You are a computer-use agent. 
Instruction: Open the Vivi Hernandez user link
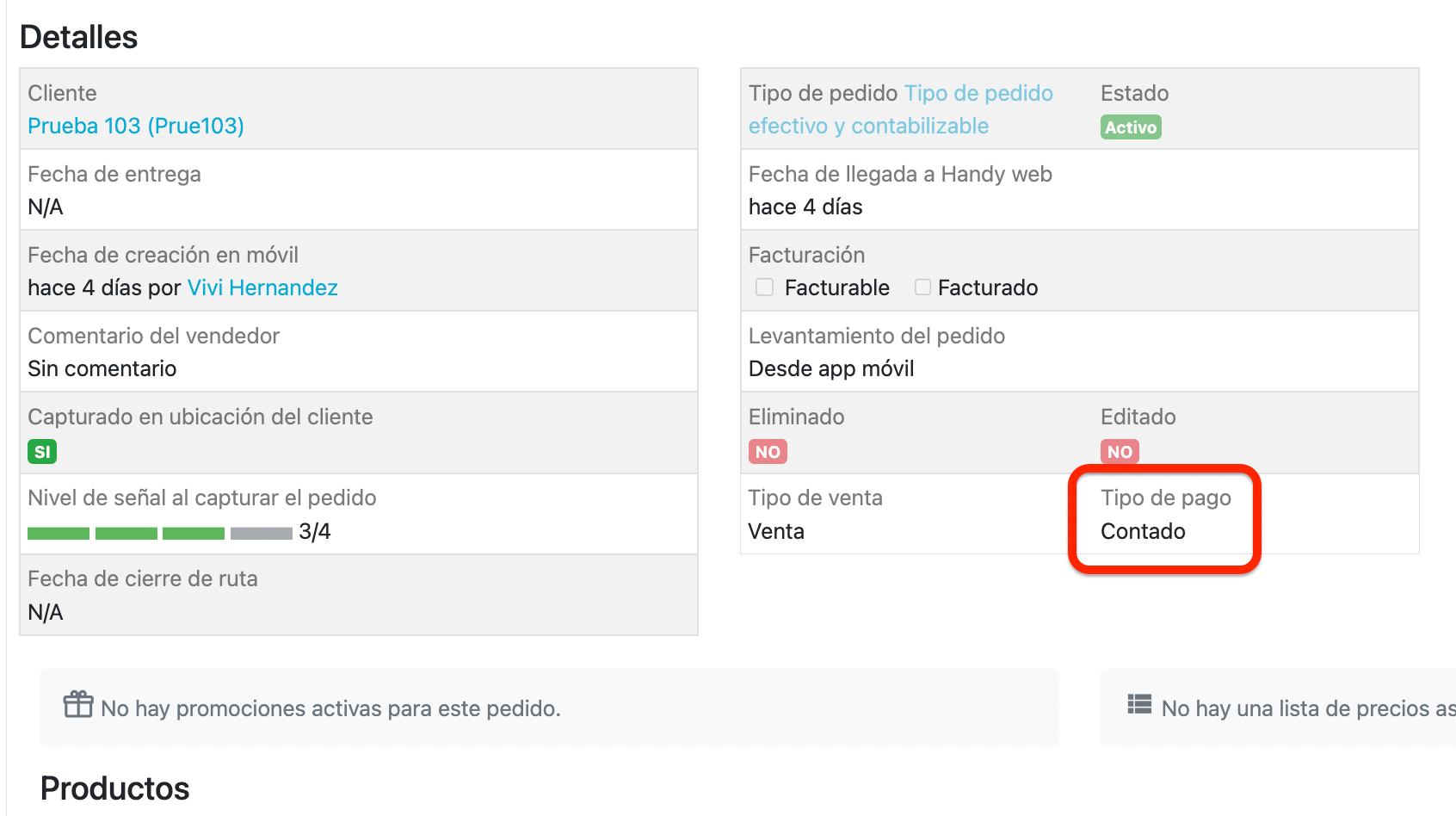(262, 287)
